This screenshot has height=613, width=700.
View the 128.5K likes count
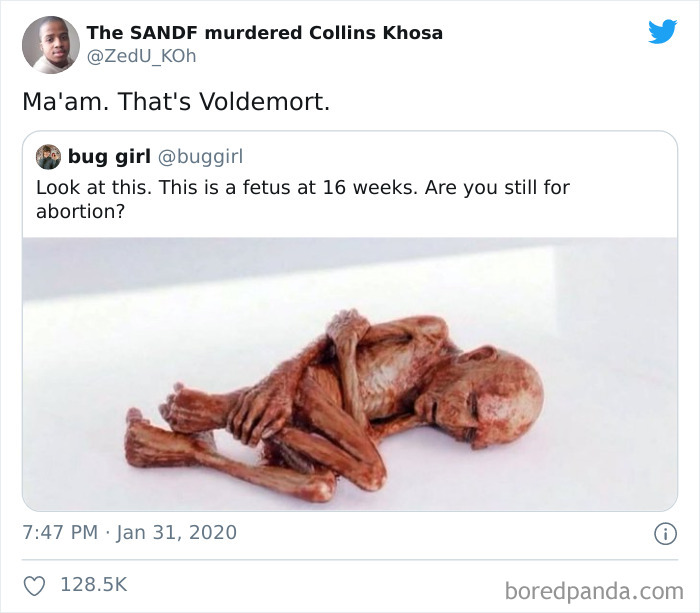coord(94,584)
